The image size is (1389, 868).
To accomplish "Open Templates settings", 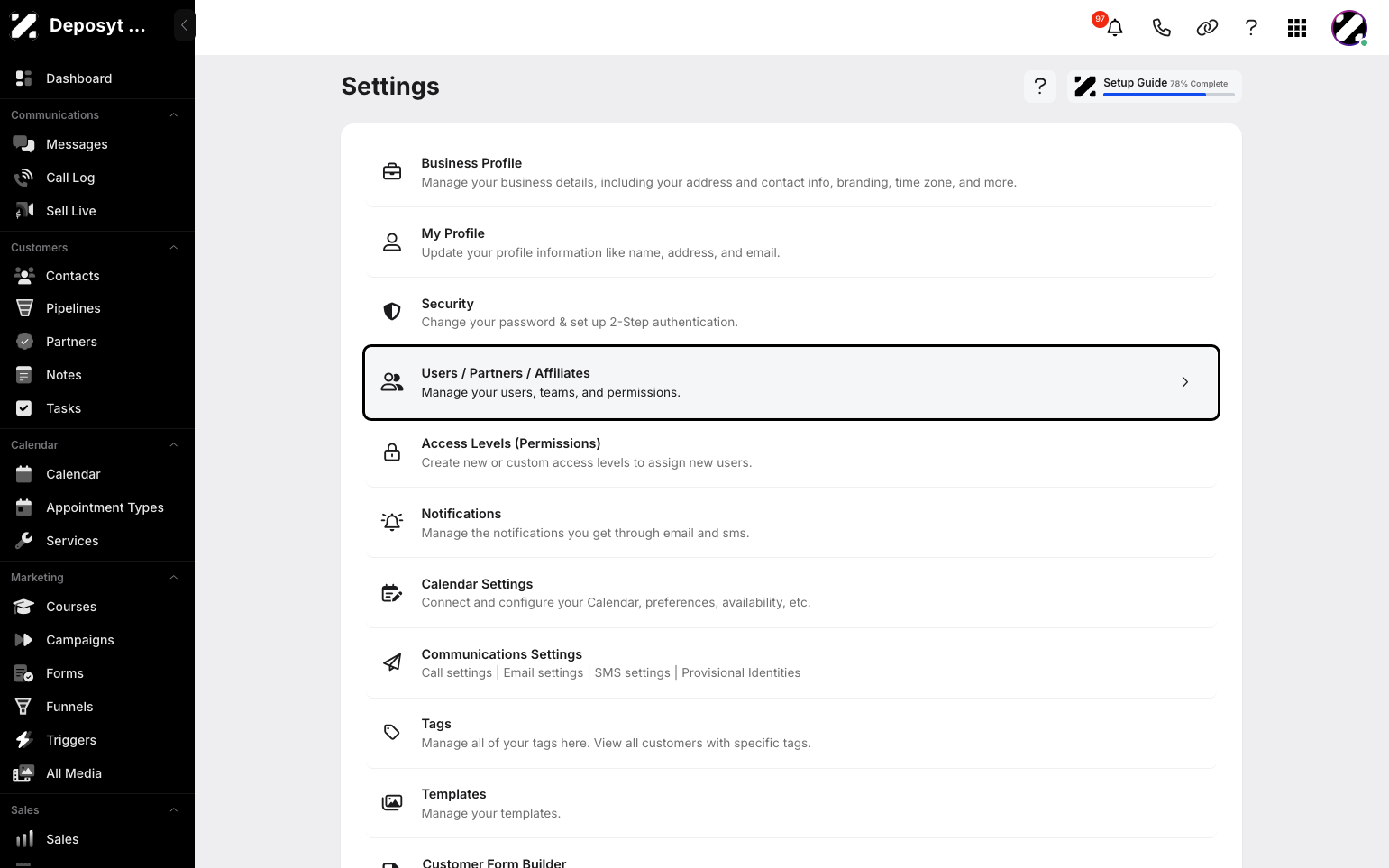I will [791, 803].
